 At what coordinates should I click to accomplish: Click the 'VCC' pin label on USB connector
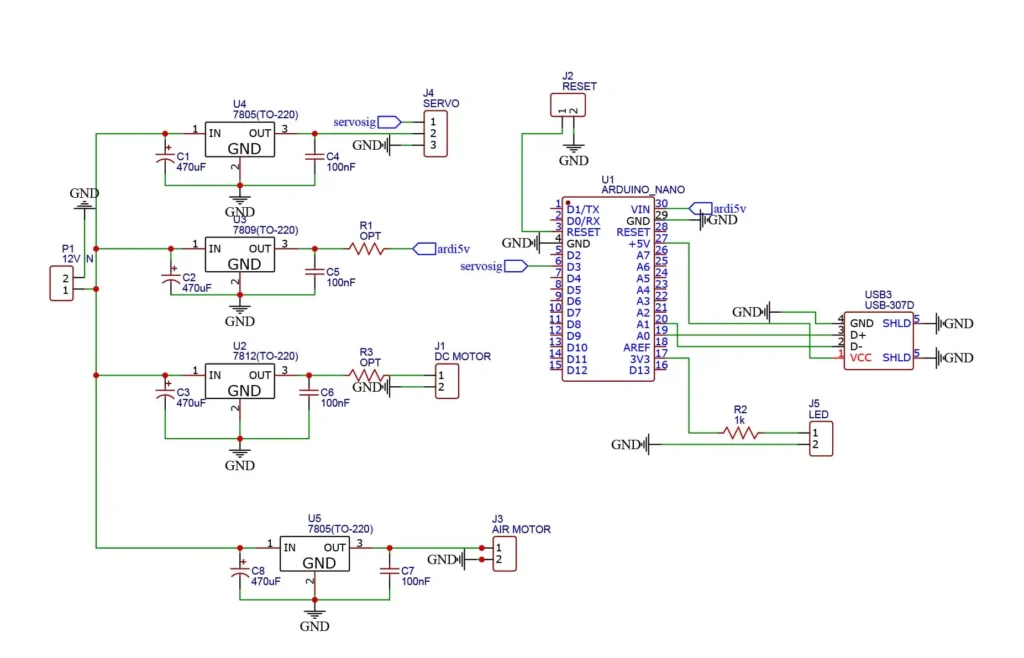point(861,358)
